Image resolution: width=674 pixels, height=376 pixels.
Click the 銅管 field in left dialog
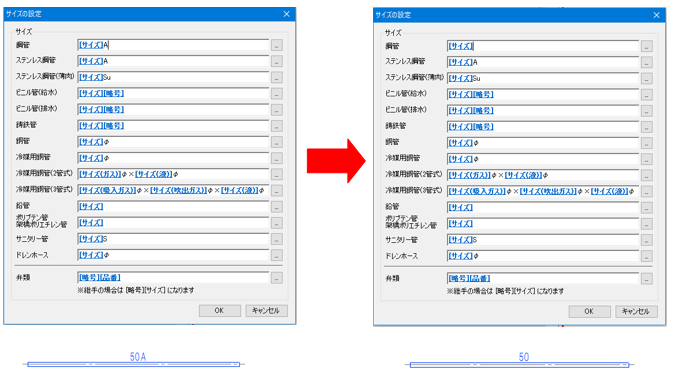[173, 142]
